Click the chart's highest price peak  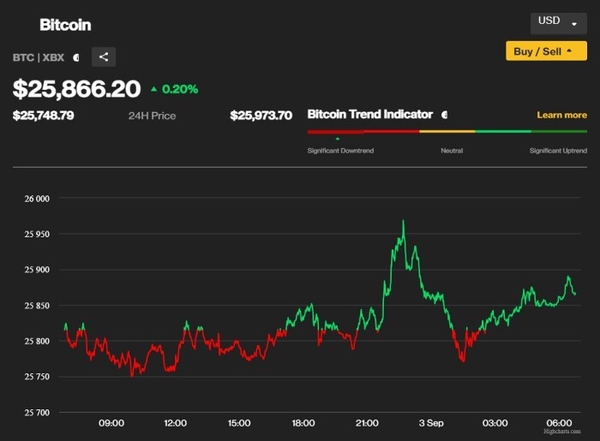403,221
